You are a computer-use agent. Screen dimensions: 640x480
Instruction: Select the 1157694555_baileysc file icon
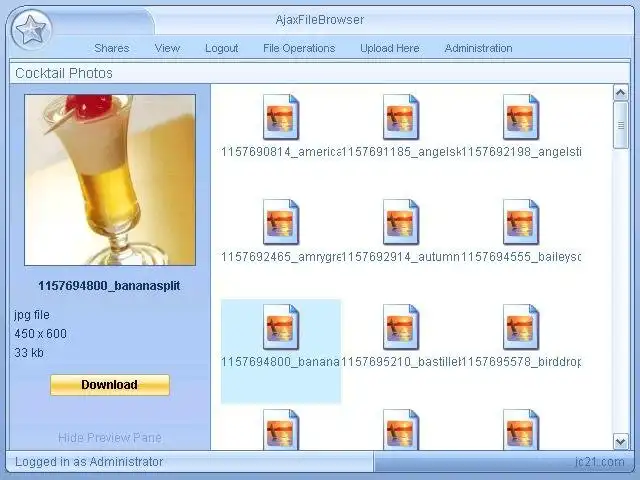pos(521,222)
